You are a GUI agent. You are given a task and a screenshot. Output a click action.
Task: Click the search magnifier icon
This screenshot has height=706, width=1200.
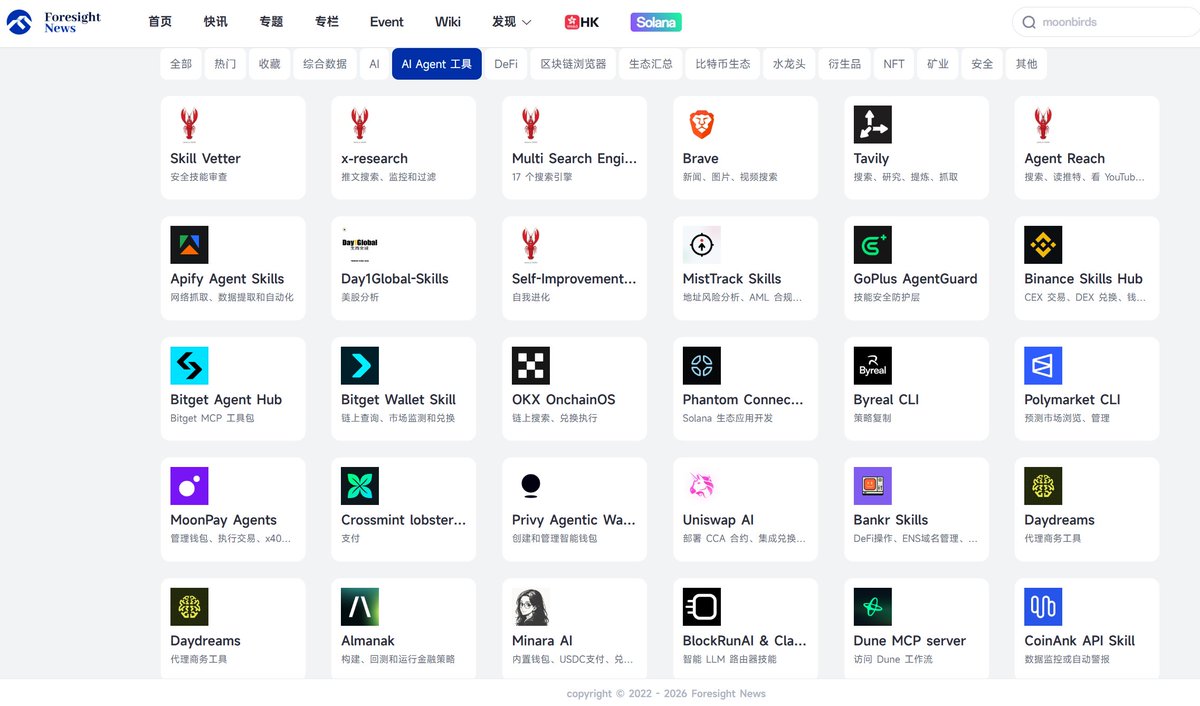click(x=1030, y=22)
